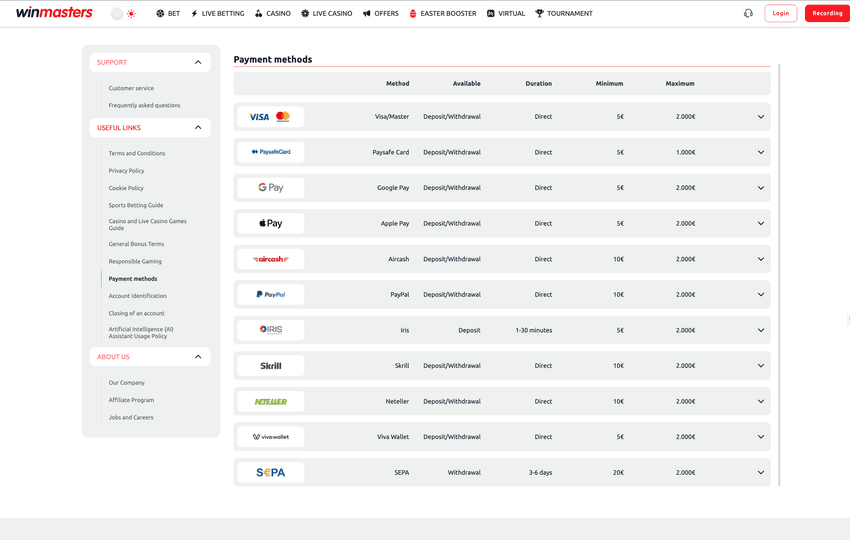This screenshot has width=850, height=540.
Task: Open LIVE CASINO section
Action: [x=327, y=14]
